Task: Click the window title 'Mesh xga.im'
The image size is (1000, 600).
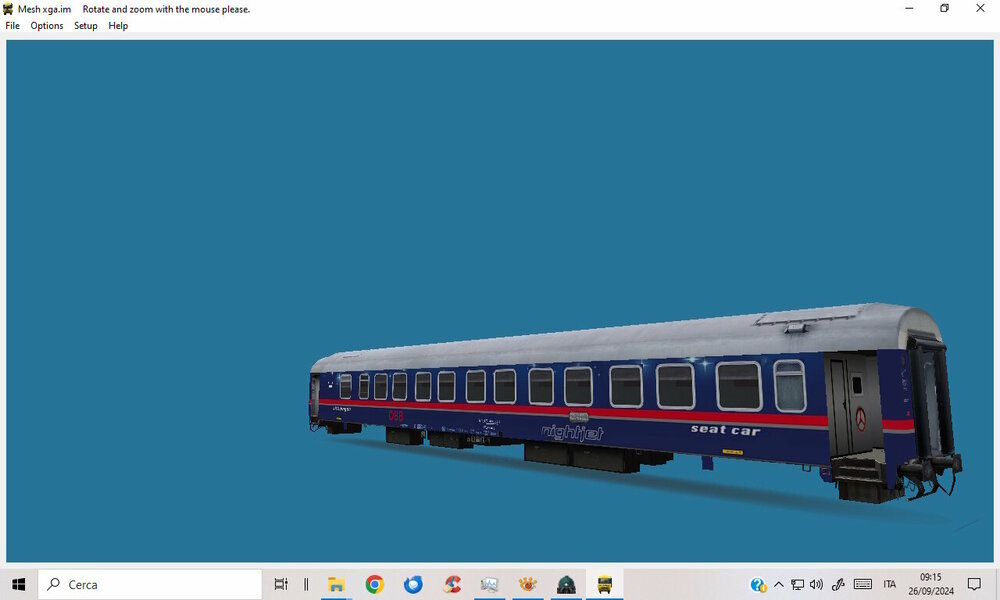Action: 45,9
